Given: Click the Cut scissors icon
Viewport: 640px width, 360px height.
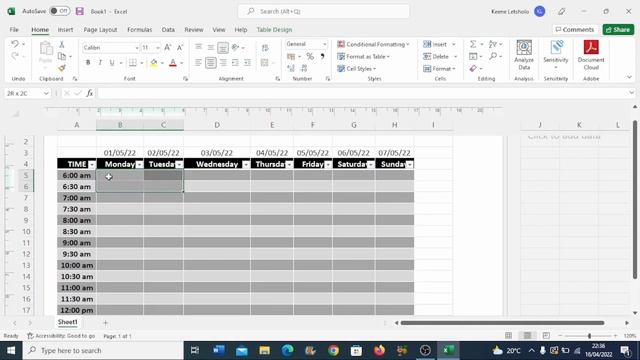Looking at the screenshot, I should coord(62,44).
